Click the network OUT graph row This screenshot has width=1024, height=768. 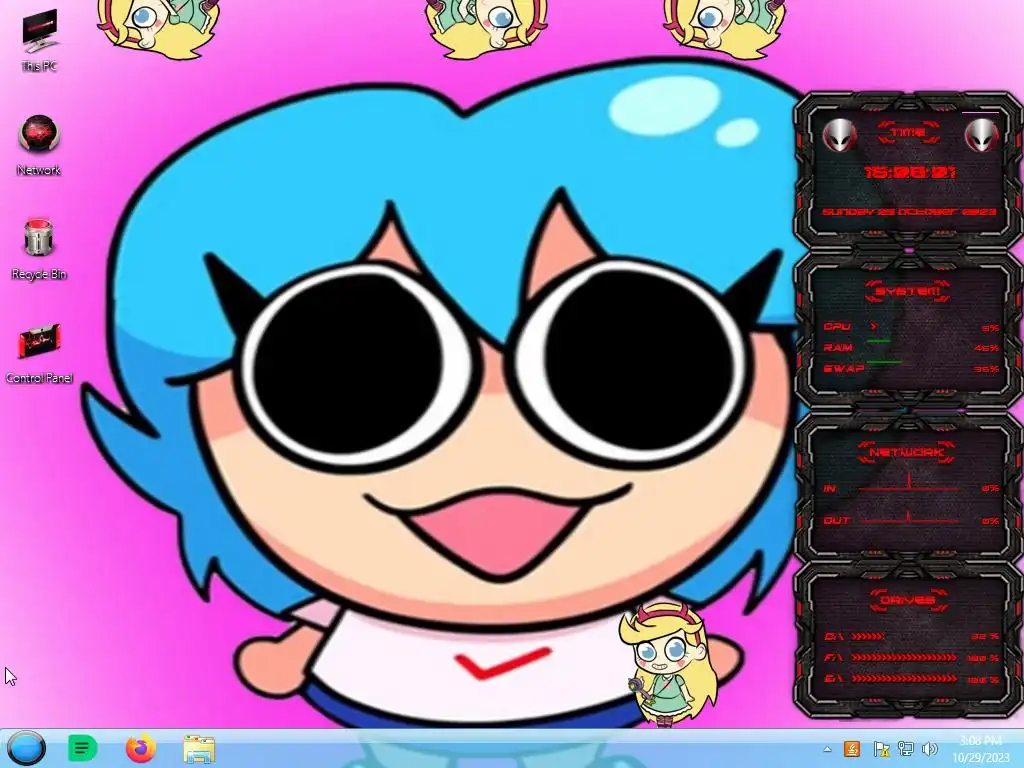[910, 520]
